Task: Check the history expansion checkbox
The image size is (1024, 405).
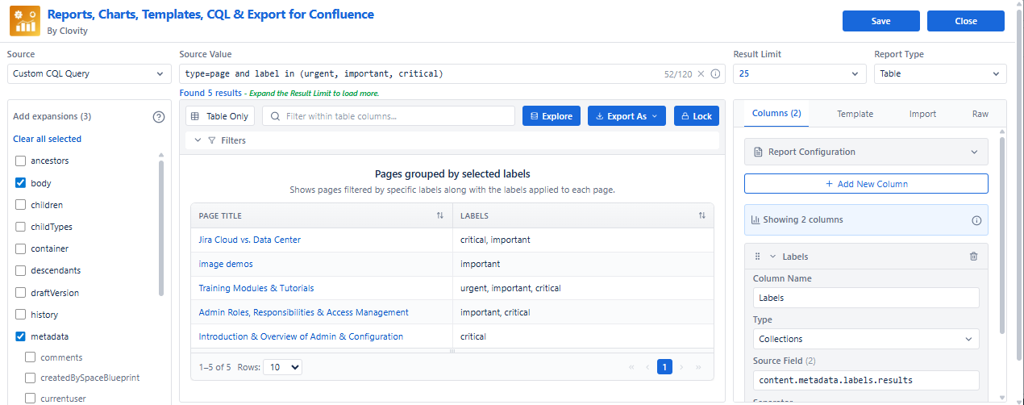Action: click(x=20, y=315)
